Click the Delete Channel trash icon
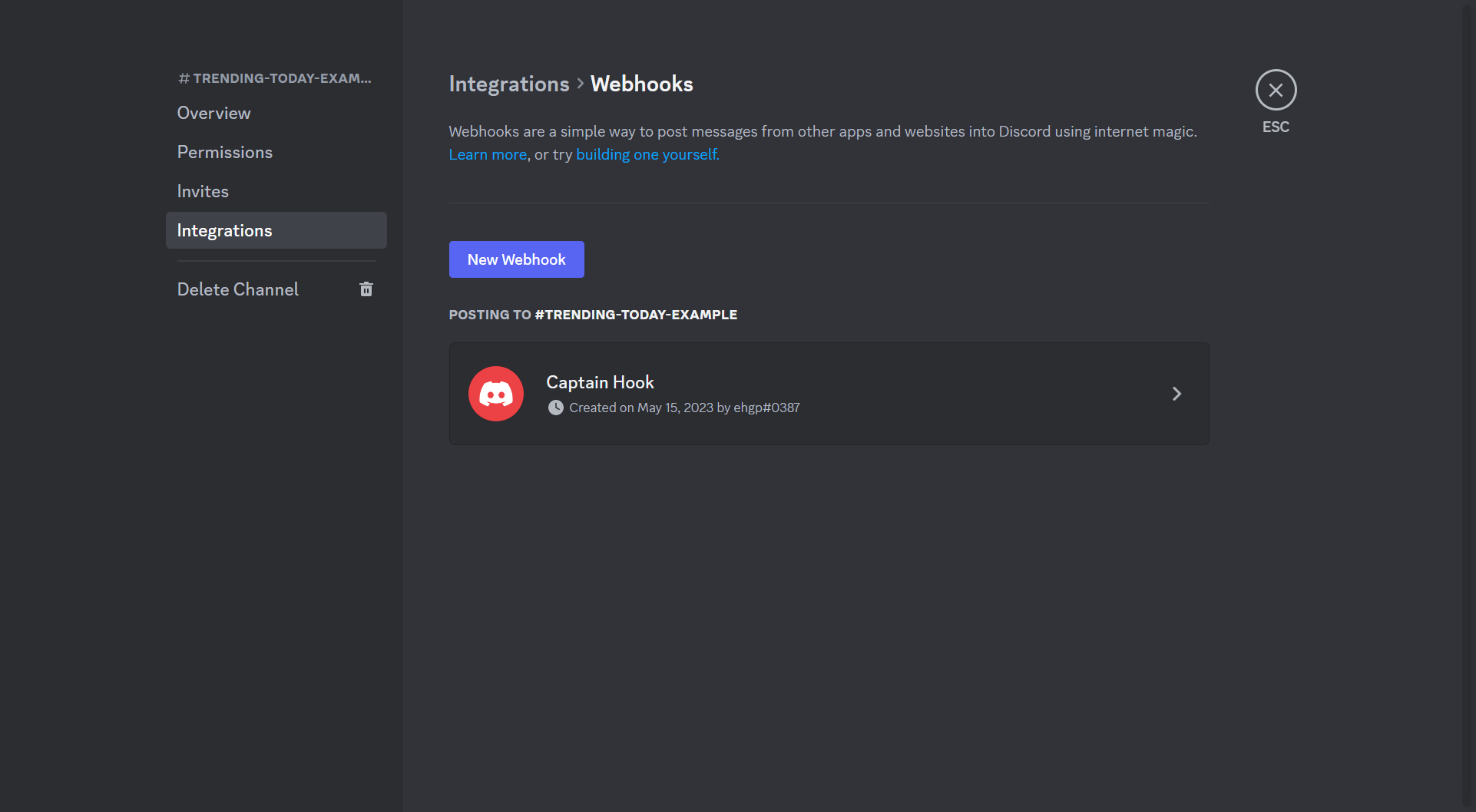 [x=366, y=289]
